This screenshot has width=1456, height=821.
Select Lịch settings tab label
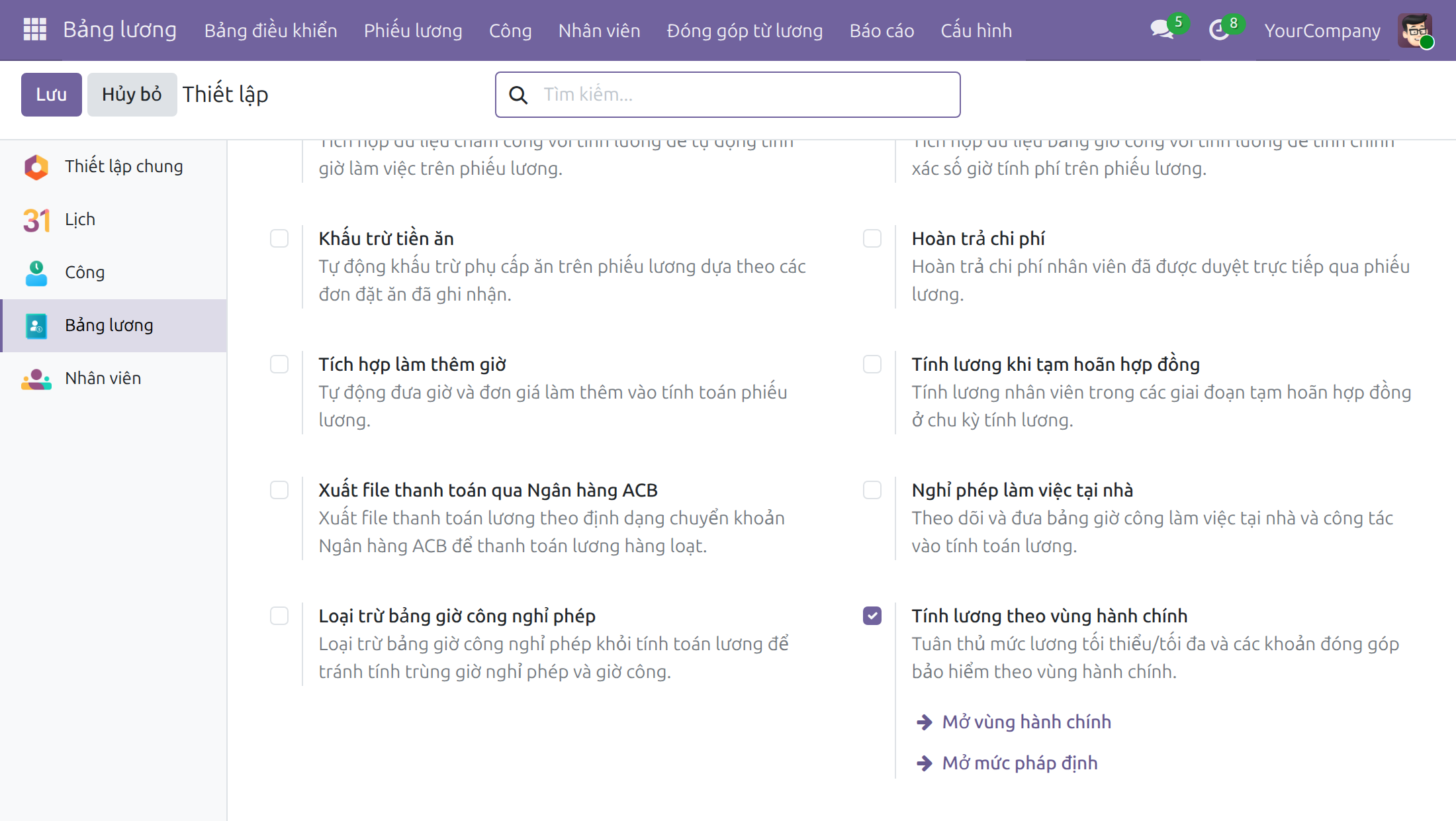80,219
